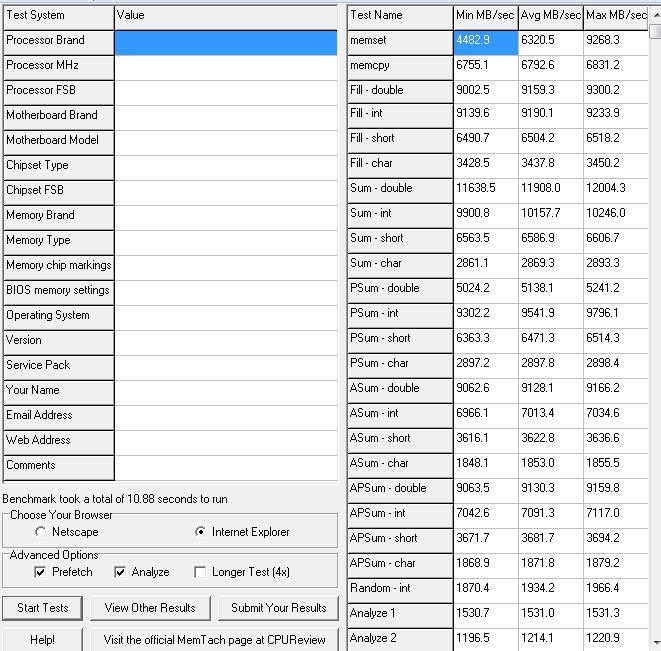Click the Sum - int max value 10246.0
The width and height of the screenshot is (661, 651).
[616, 216]
